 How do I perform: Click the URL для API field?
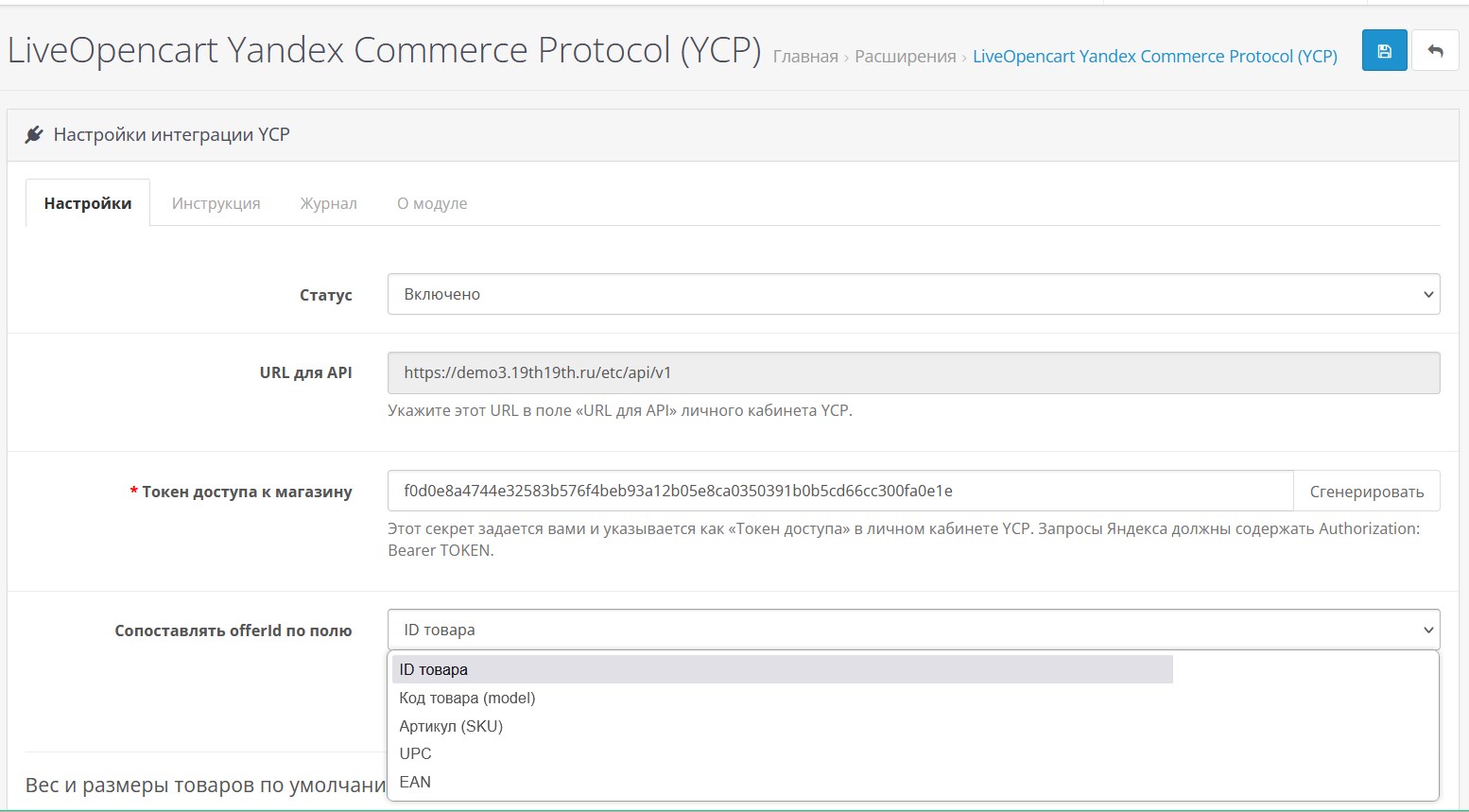[x=913, y=372]
